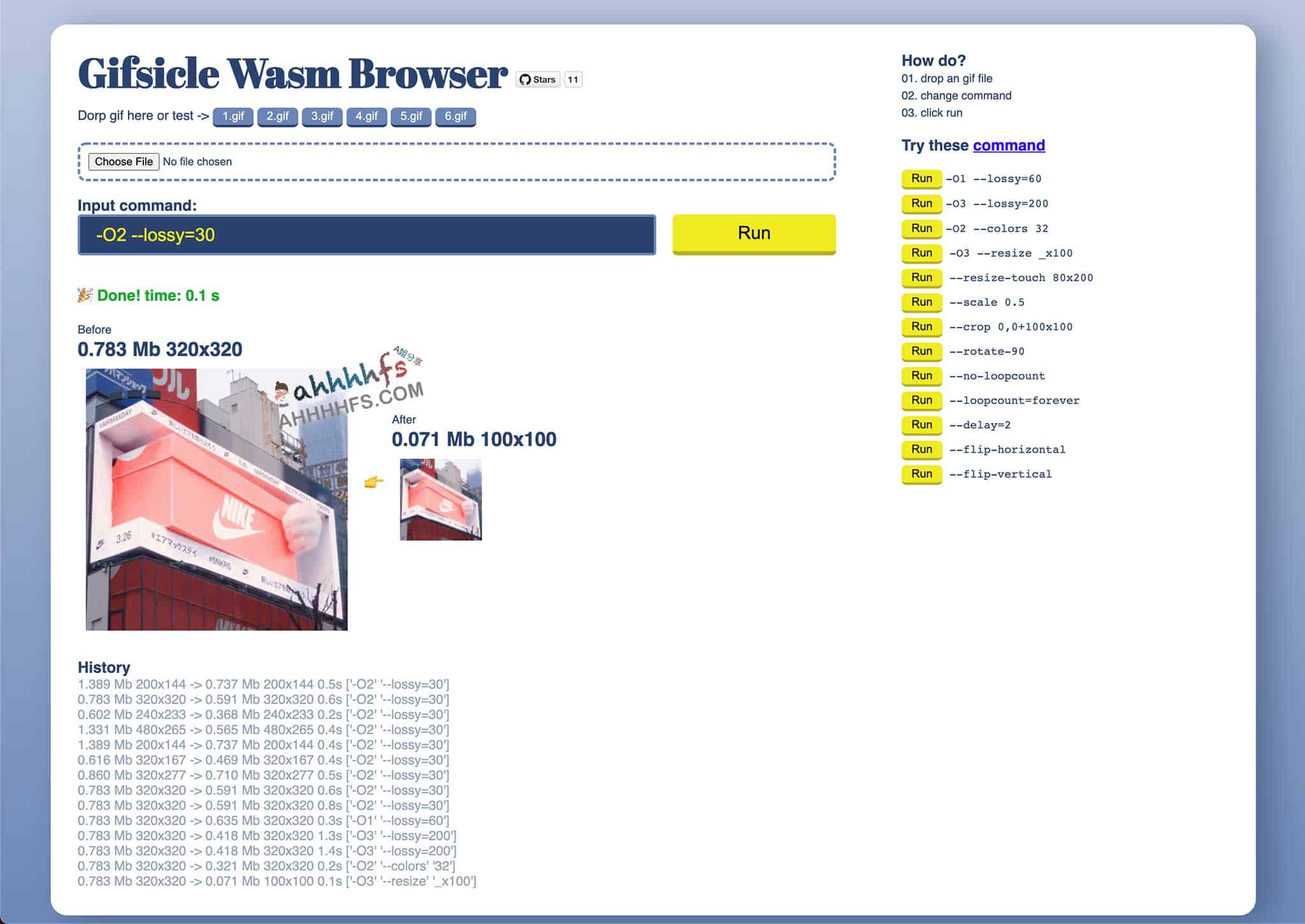Click the main Run button

point(754,234)
